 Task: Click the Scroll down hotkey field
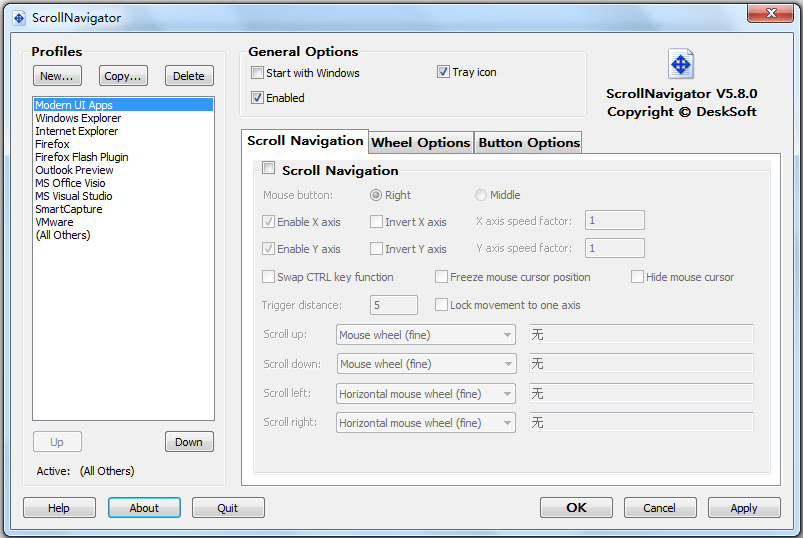click(641, 364)
